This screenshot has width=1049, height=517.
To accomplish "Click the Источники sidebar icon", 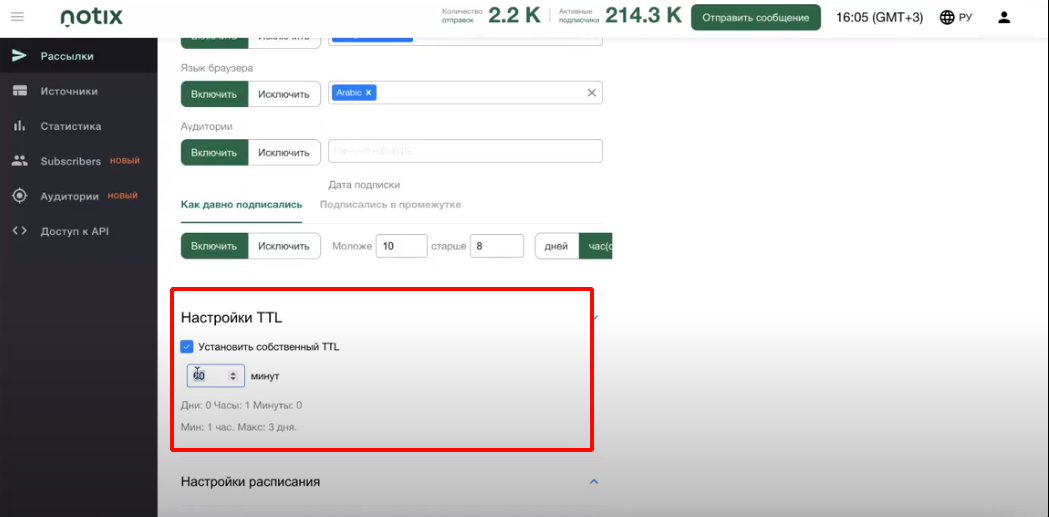I will click(x=19, y=91).
